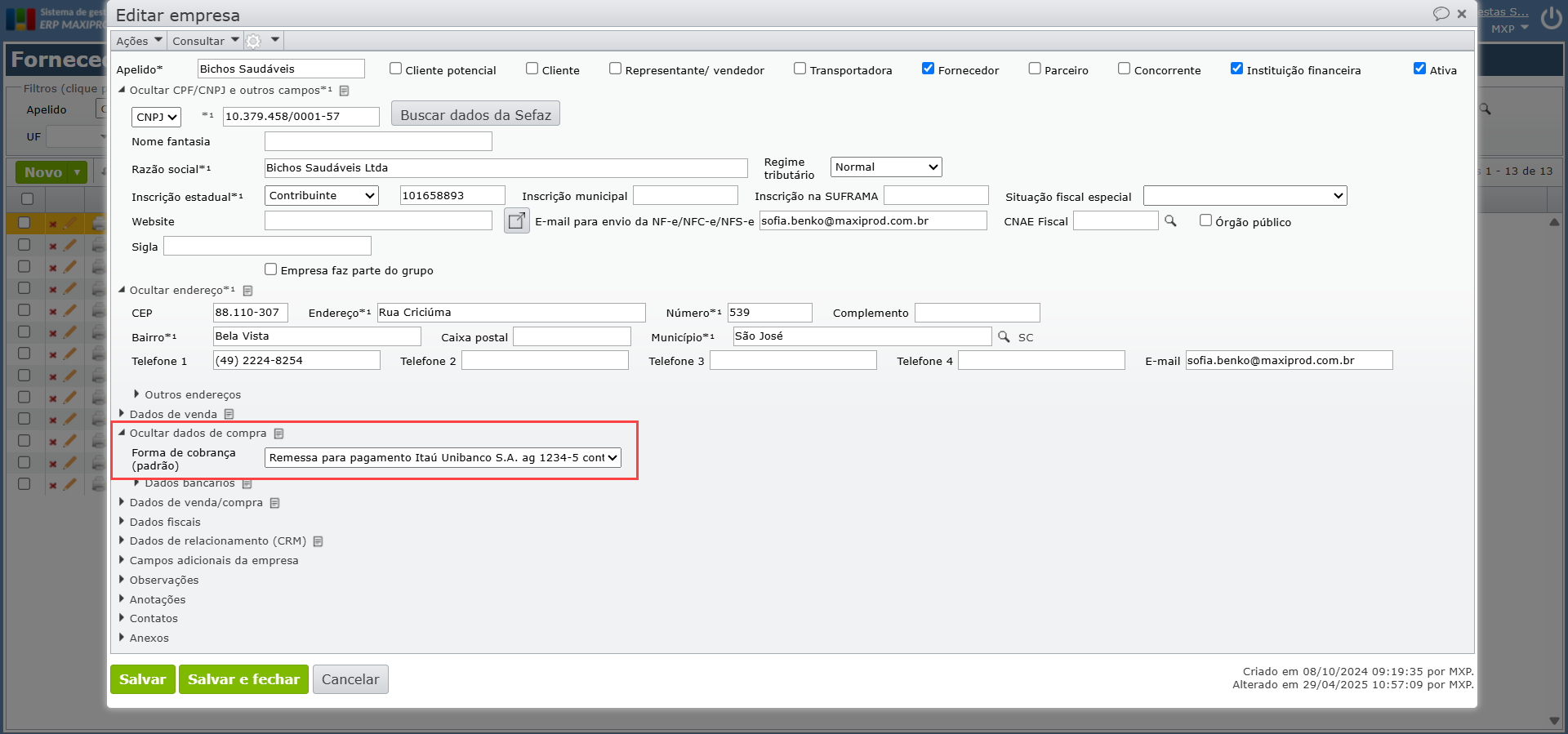This screenshot has height=734, width=1568.
Task: Click the background page scroll-down arrow
Action: click(x=1554, y=721)
